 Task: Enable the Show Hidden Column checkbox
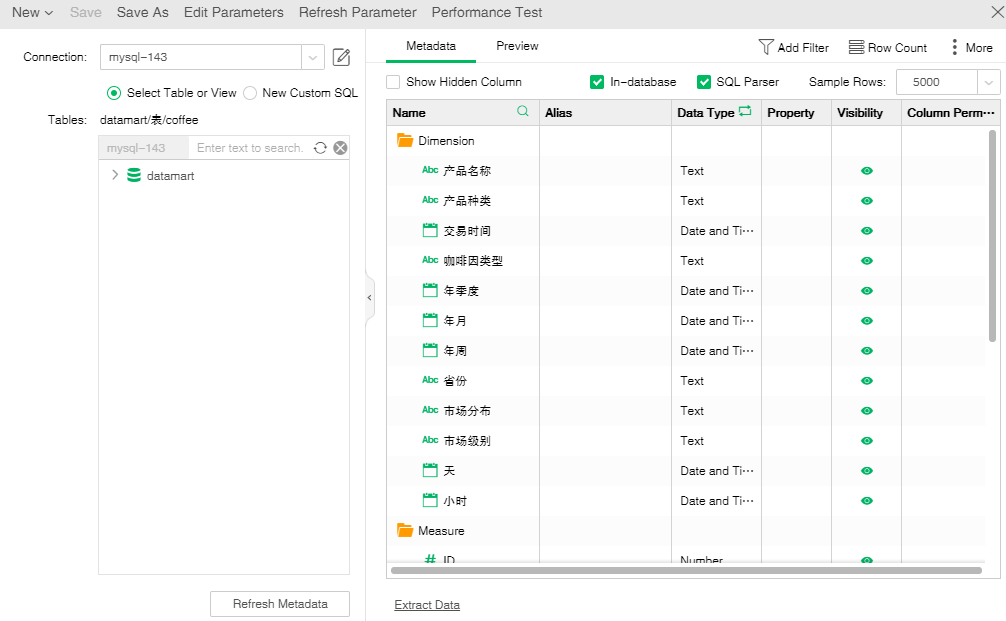(x=393, y=82)
